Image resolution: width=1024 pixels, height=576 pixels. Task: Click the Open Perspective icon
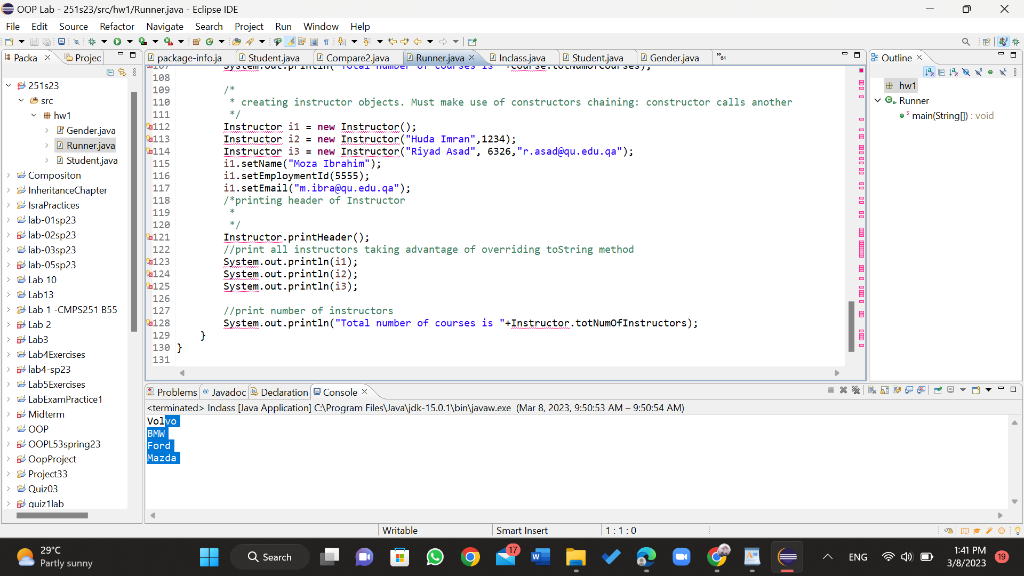pyautogui.click(x=986, y=42)
